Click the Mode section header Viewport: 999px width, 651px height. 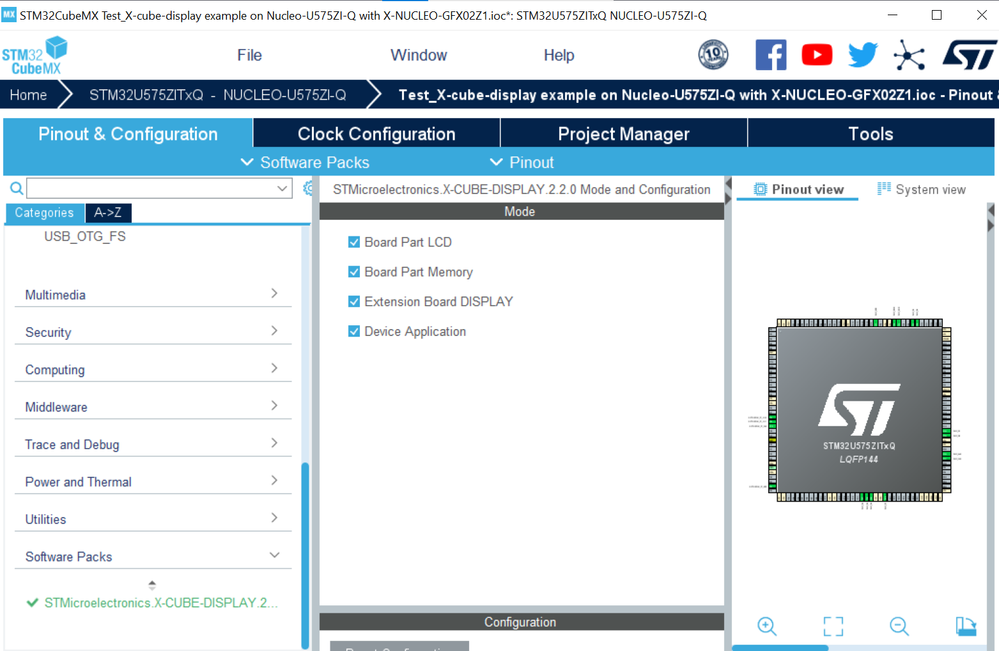click(521, 211)
